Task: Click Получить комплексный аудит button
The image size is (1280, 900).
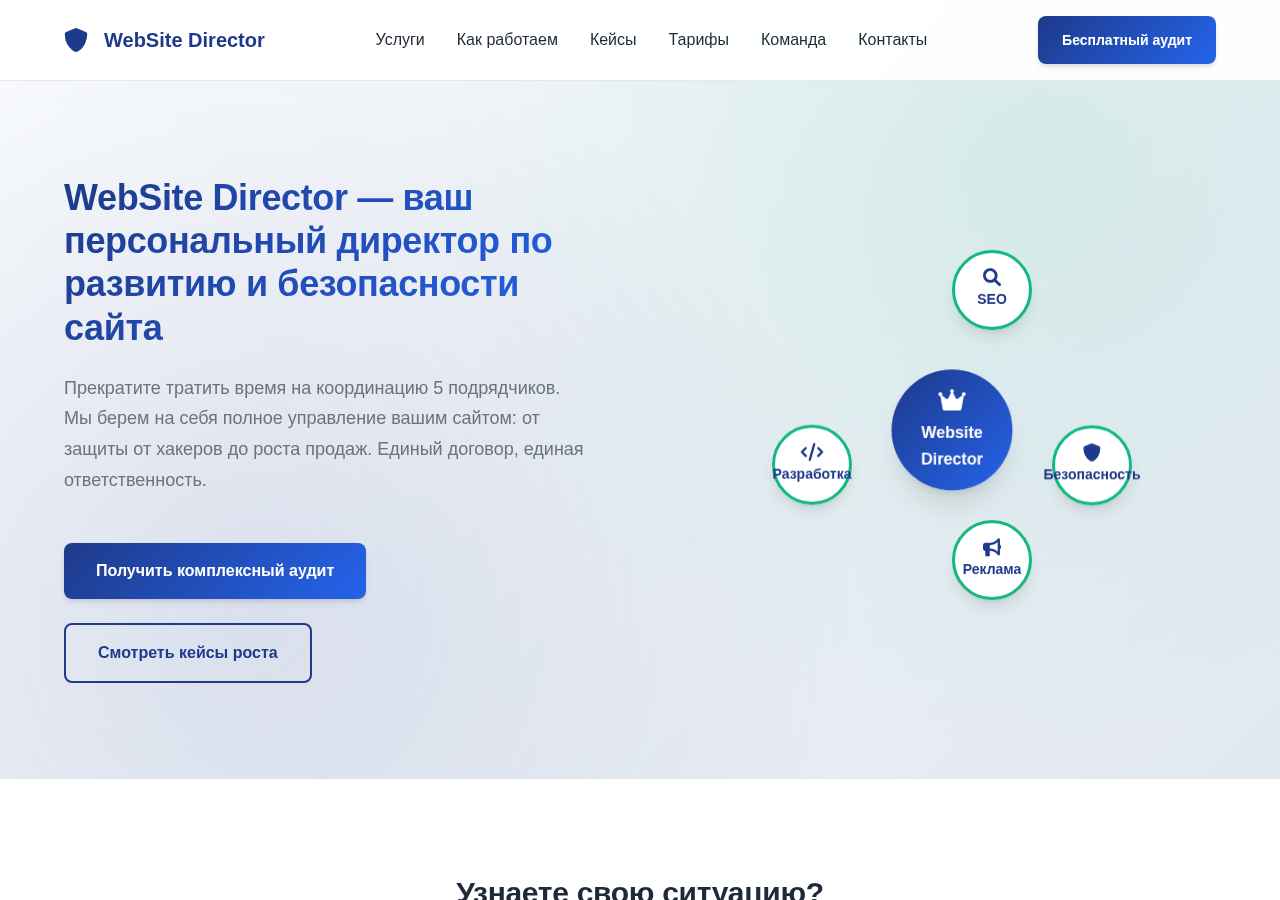Action: pos(215,571)
